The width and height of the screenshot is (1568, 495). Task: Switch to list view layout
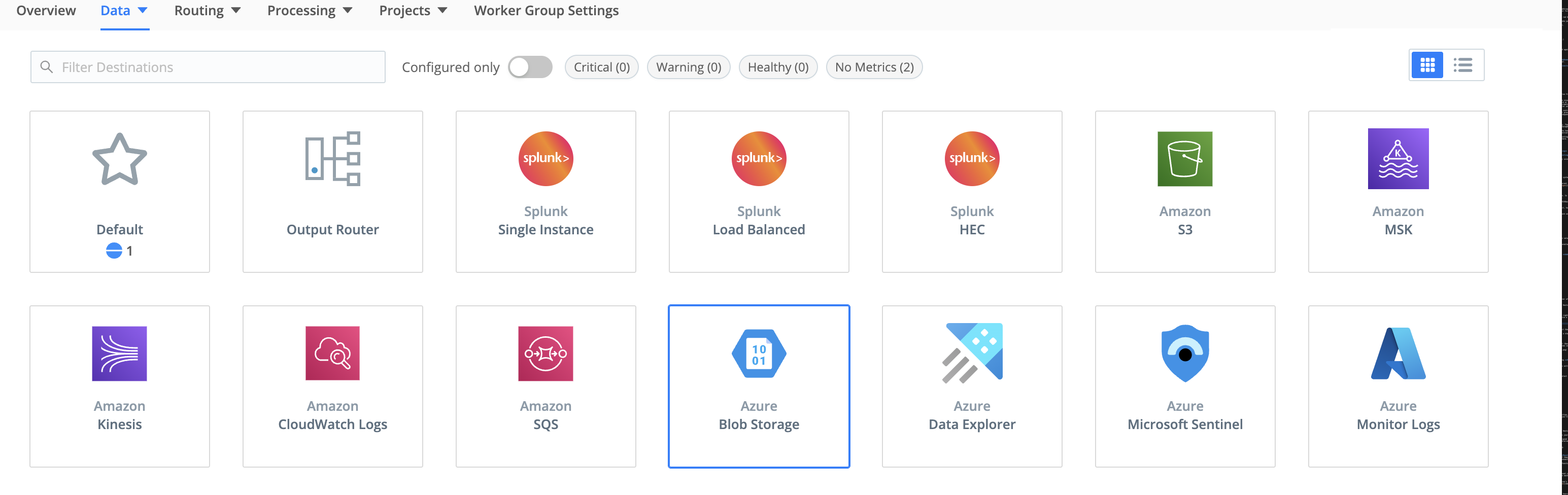click(x=1462, y=65)
